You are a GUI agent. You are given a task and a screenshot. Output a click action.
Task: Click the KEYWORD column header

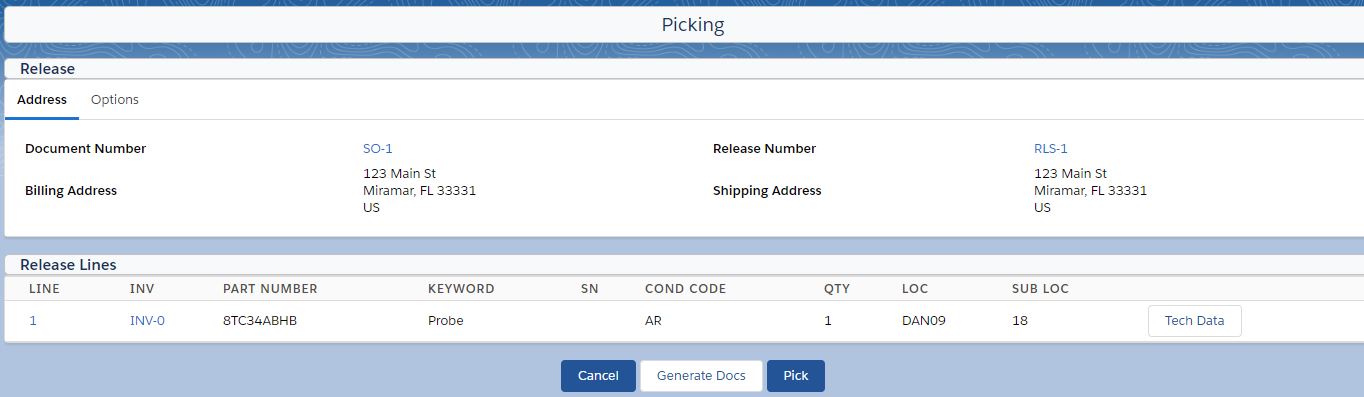(x=461, y=289)
